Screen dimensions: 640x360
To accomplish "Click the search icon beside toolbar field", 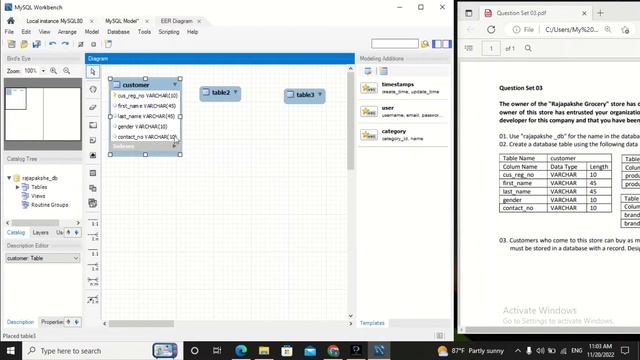I will coord(425,44).
